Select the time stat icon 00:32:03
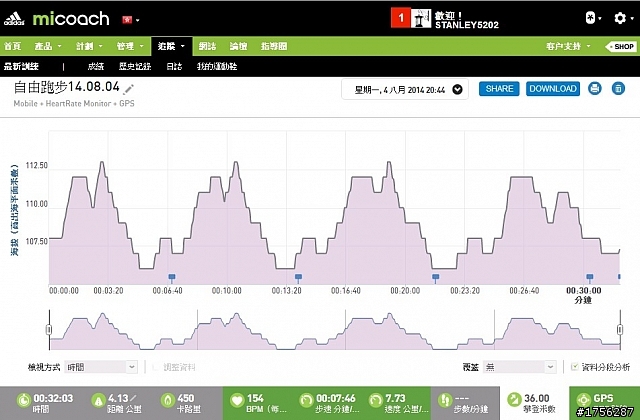This screenshot has height=420, width=640. pos(24,400)
